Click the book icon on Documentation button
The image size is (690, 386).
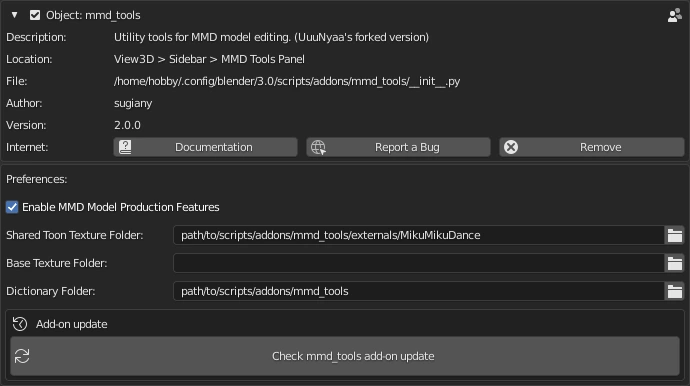[x=125, y=147]
